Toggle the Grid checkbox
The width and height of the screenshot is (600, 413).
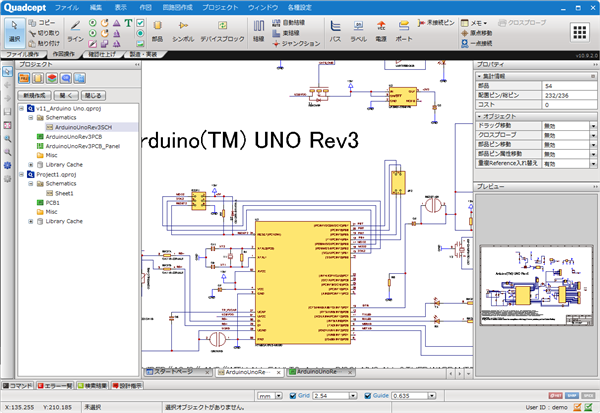pos(293,396)
